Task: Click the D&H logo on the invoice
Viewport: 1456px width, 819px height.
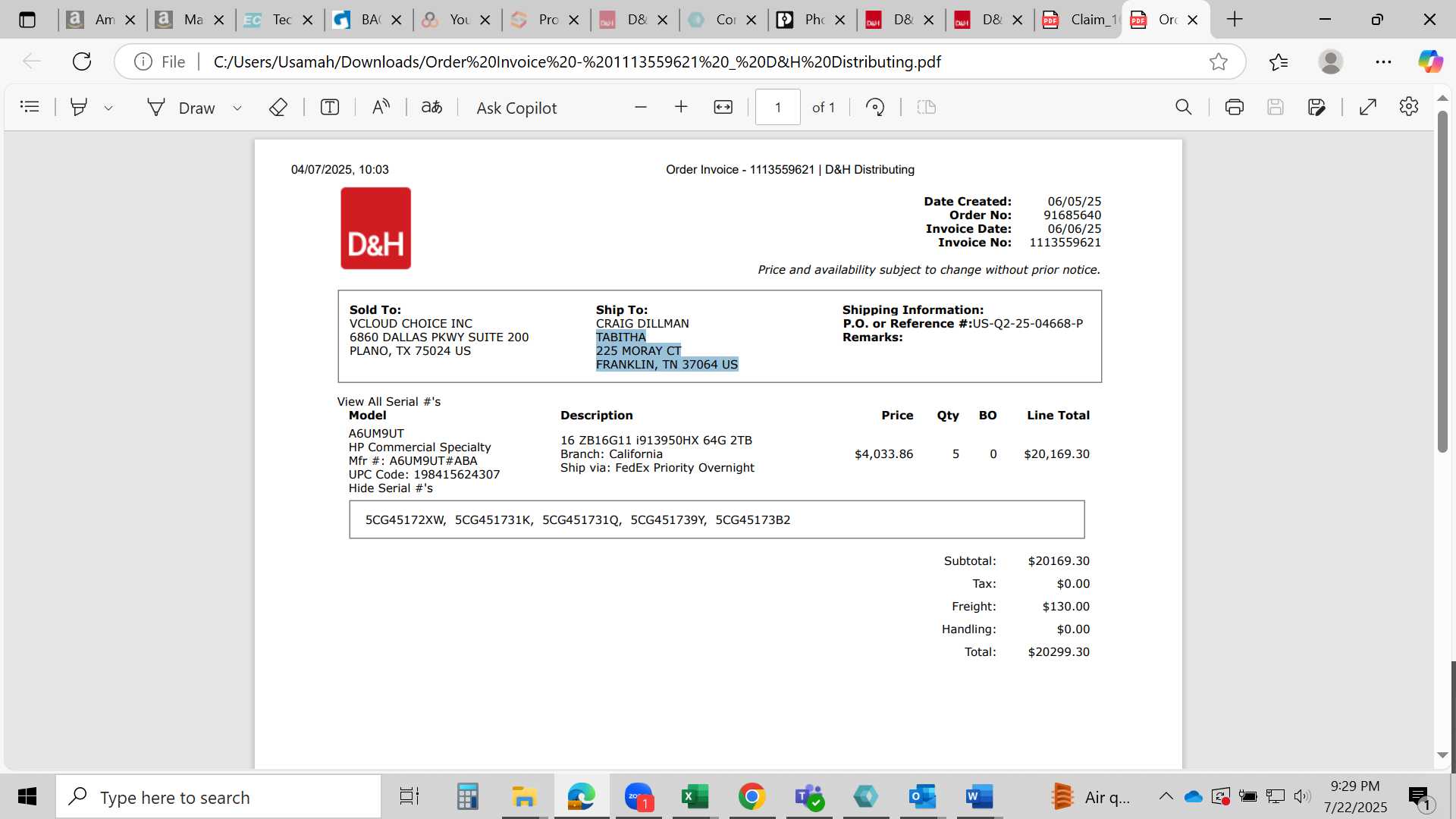Action: pyautogui.click(x=376, y=228)
